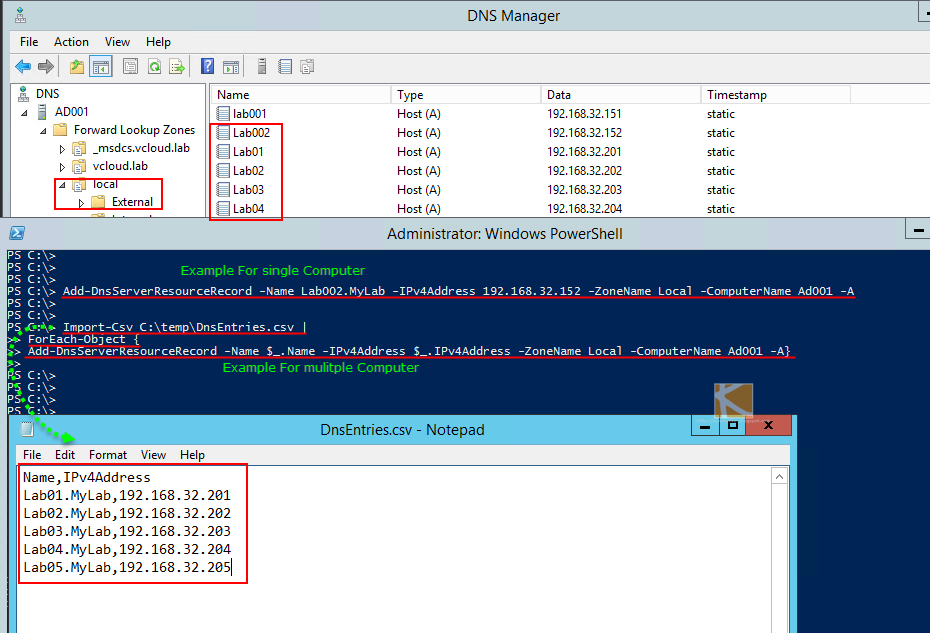This screenshot has width=930, height=633.
Task: Open the View menu in DNS Manager
Action: (x=117, y=42)
